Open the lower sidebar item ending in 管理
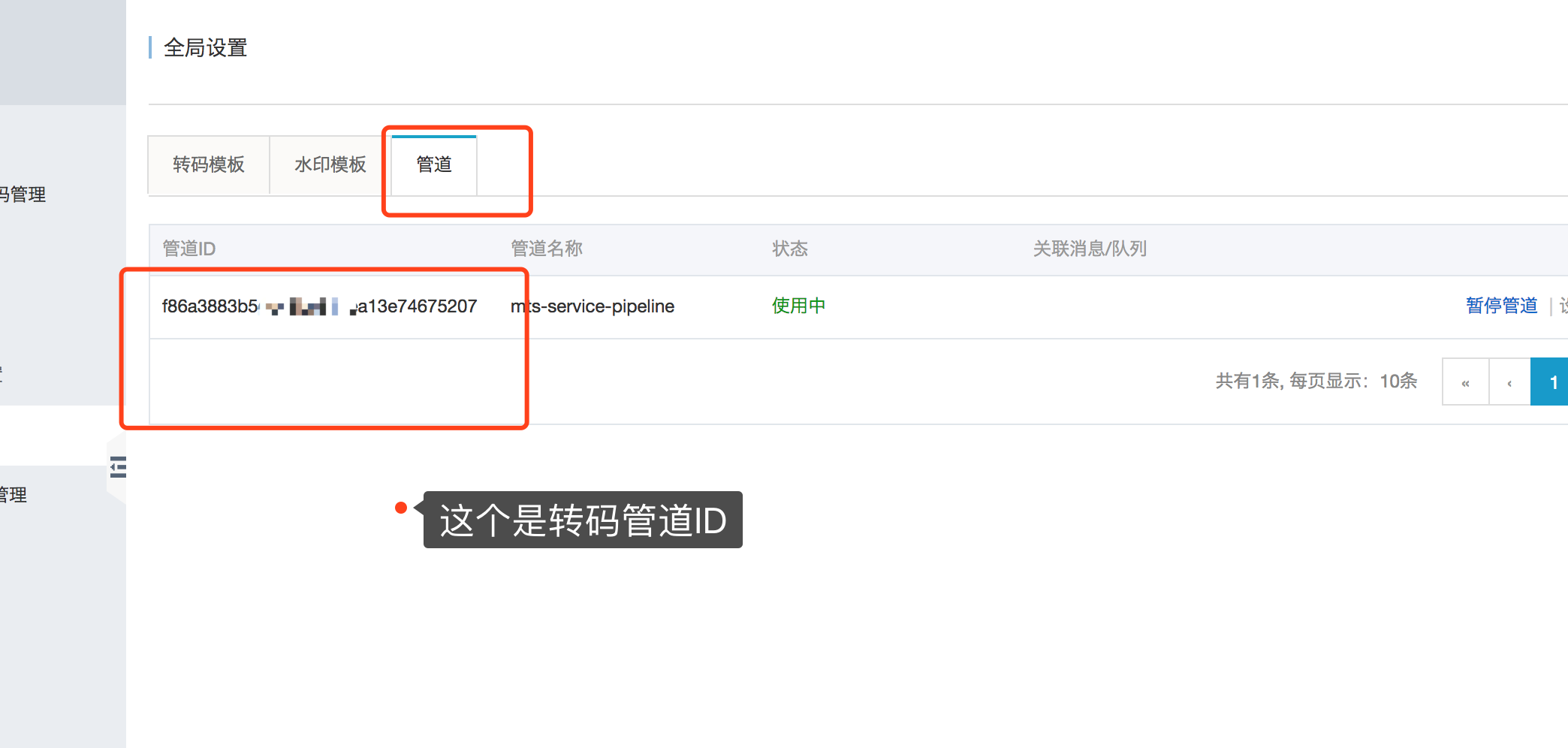Image resolution: width=1568 pixels, height=748 pixels. 14,495
